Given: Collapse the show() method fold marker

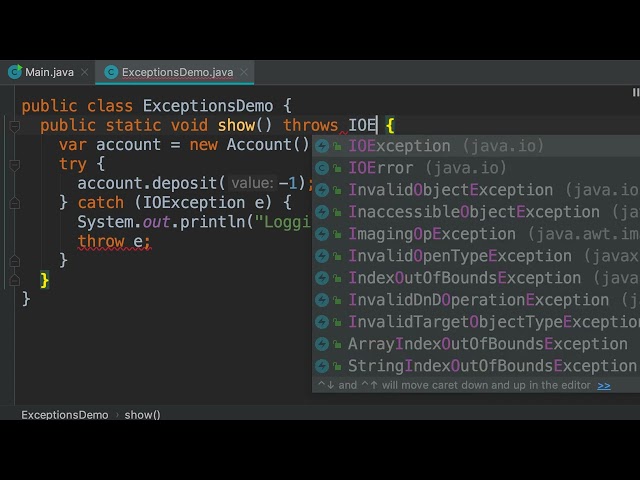Looking at the screenshot, I should (x=15, y=127).
